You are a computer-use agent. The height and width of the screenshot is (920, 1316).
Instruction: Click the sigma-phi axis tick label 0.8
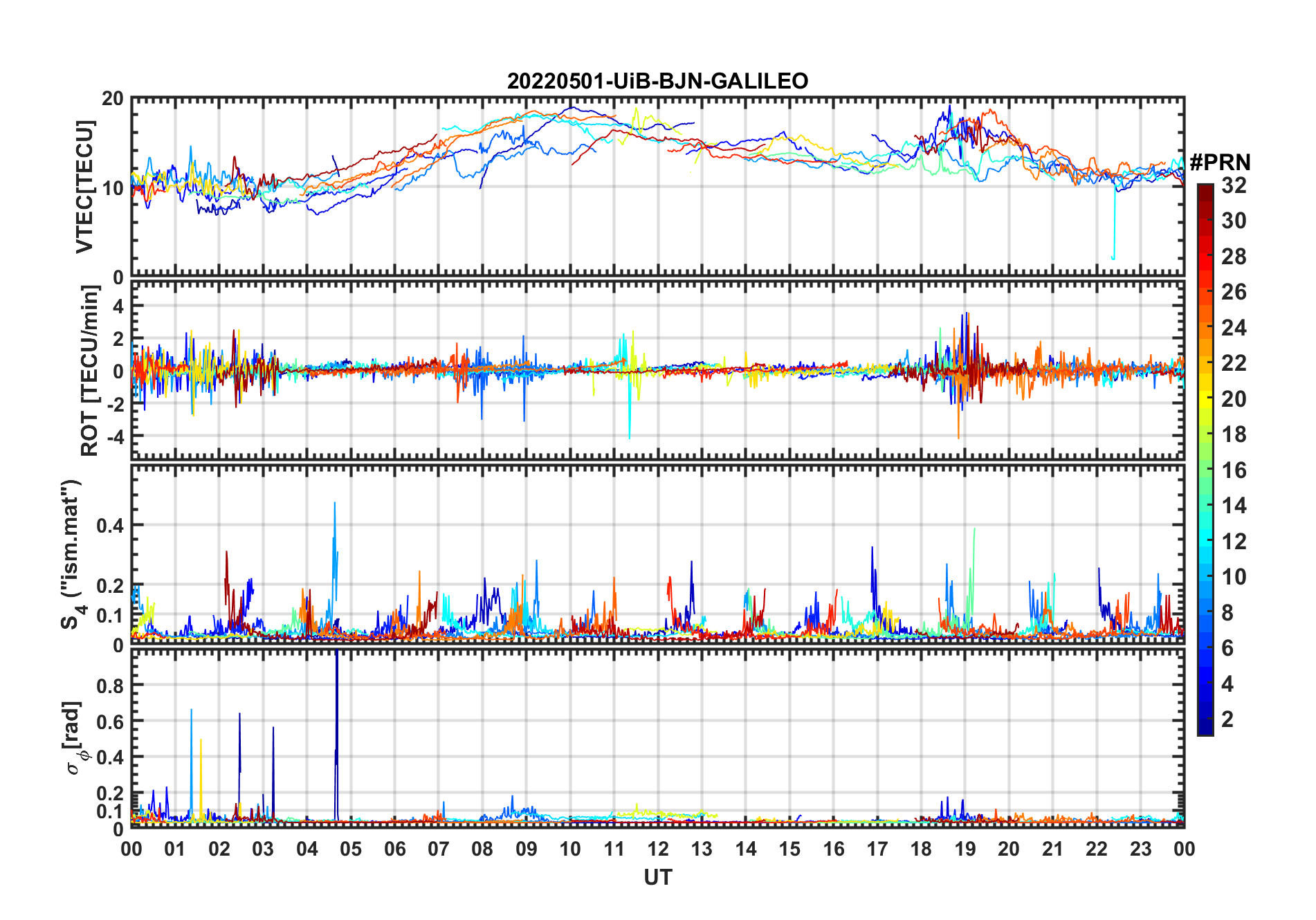pos(110,686)
